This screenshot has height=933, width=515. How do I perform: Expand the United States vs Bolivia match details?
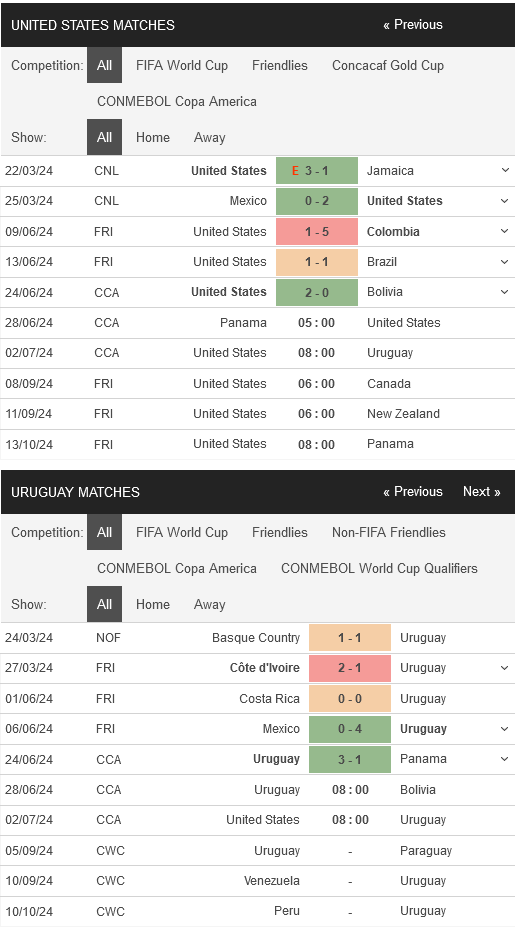505,292
